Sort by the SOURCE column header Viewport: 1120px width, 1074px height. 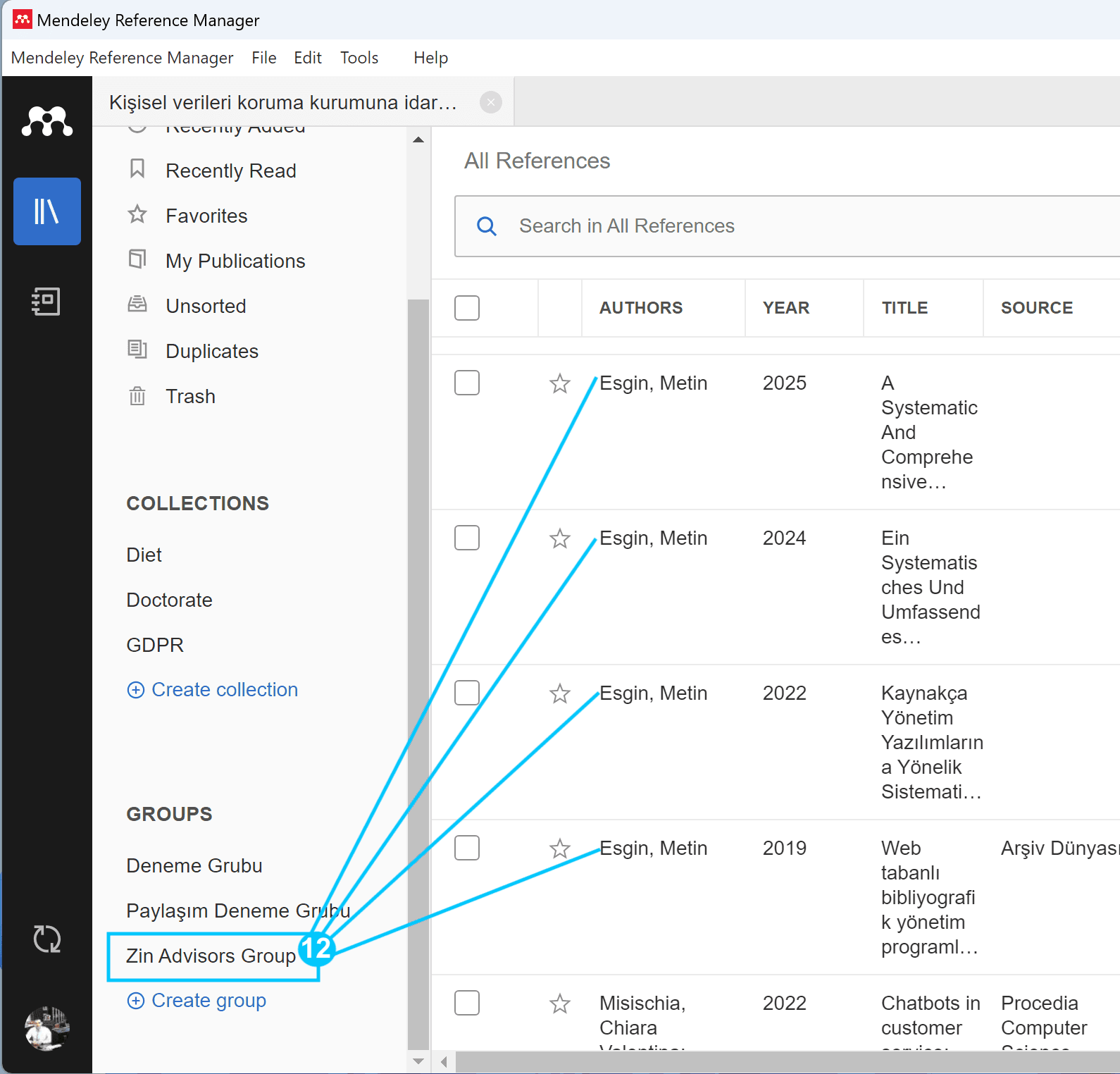click(1037, 308)
